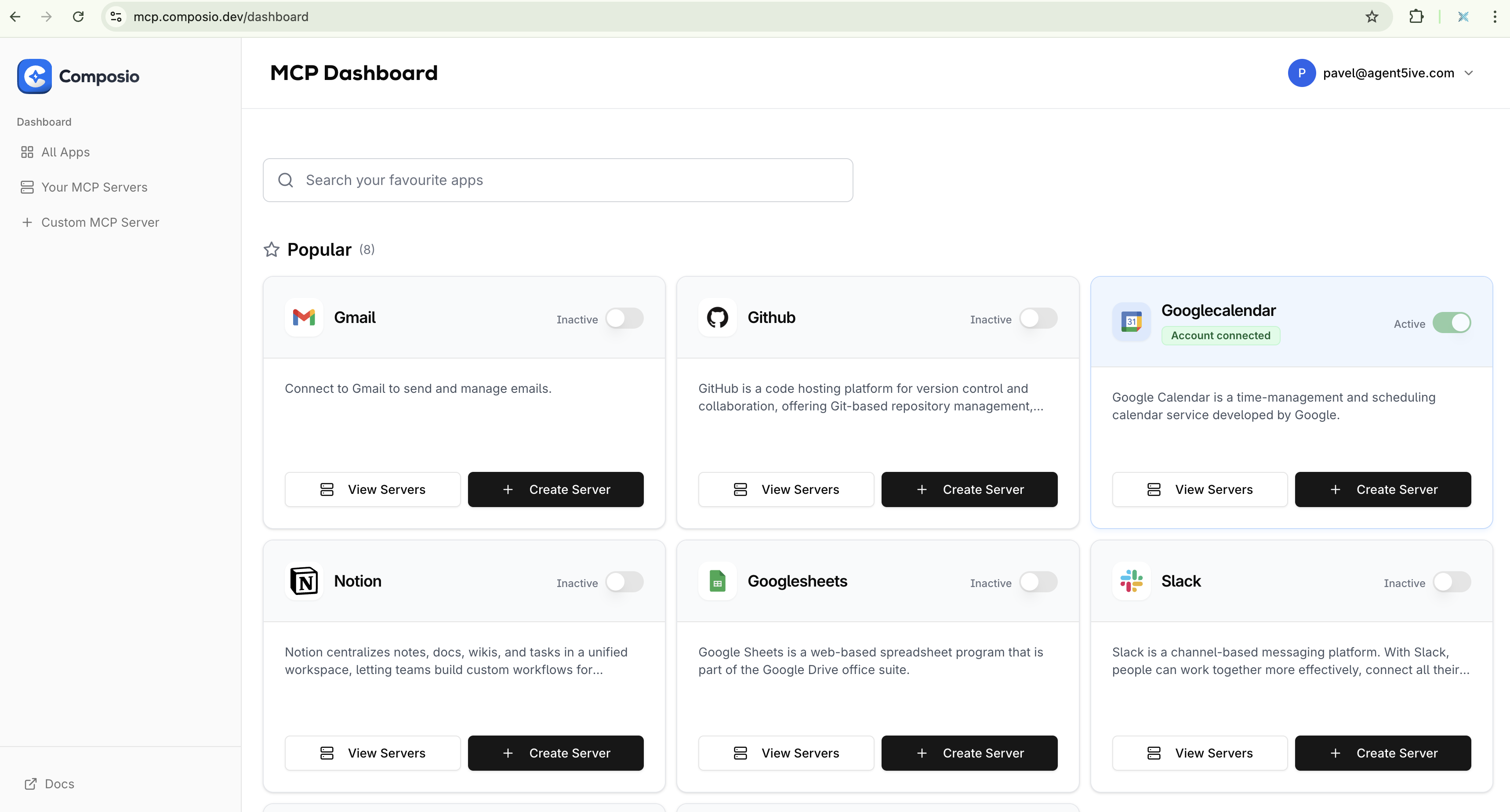
Task: Expand the pavel@agent5ive.com account dropdown
Action: click(x=1468, y=73)
